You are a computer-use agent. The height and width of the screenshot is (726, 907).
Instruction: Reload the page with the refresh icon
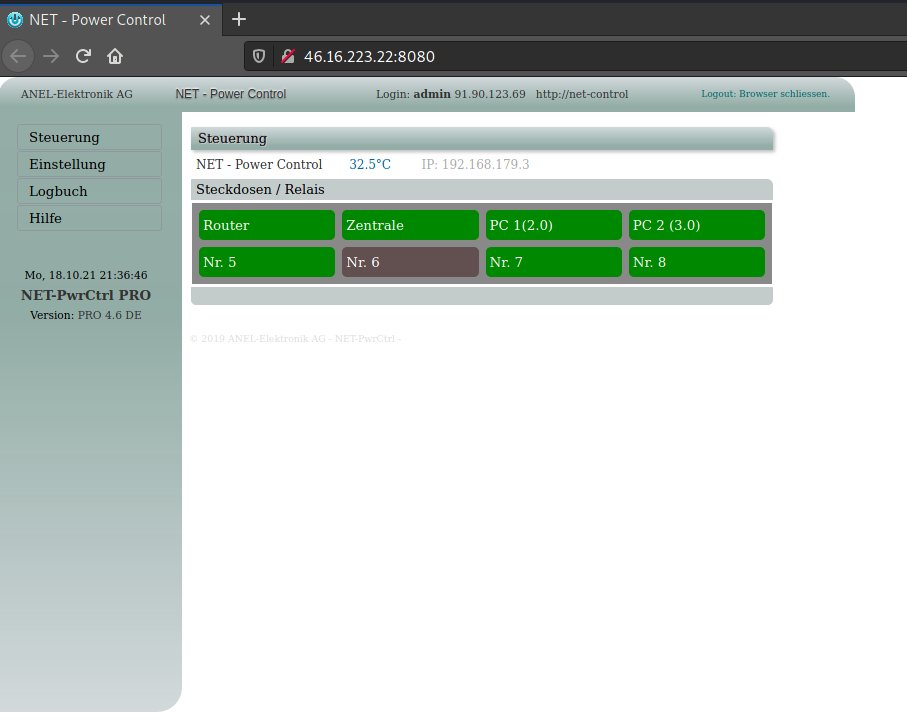tap(83, 56)
